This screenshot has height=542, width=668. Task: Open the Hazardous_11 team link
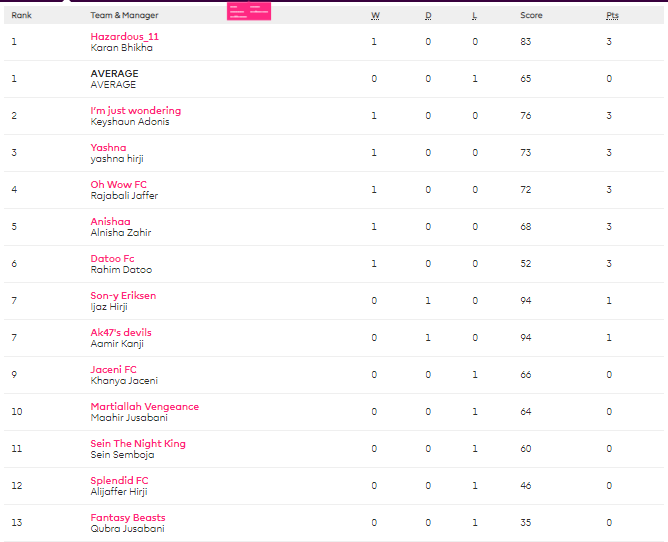[124, 36]
